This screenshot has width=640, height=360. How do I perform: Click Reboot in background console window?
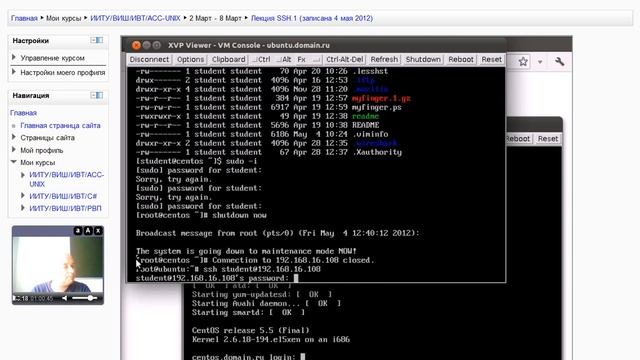pos(518,139)
